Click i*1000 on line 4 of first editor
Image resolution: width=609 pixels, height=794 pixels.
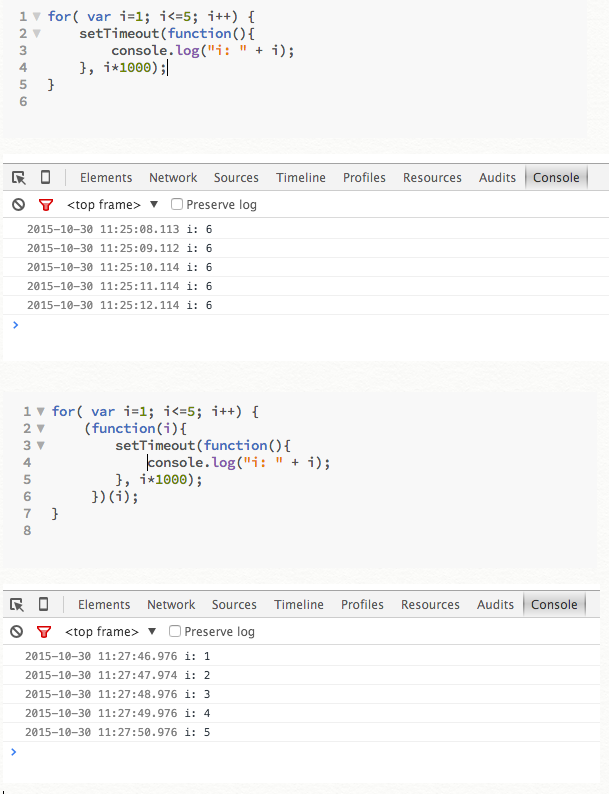[127, 67]
